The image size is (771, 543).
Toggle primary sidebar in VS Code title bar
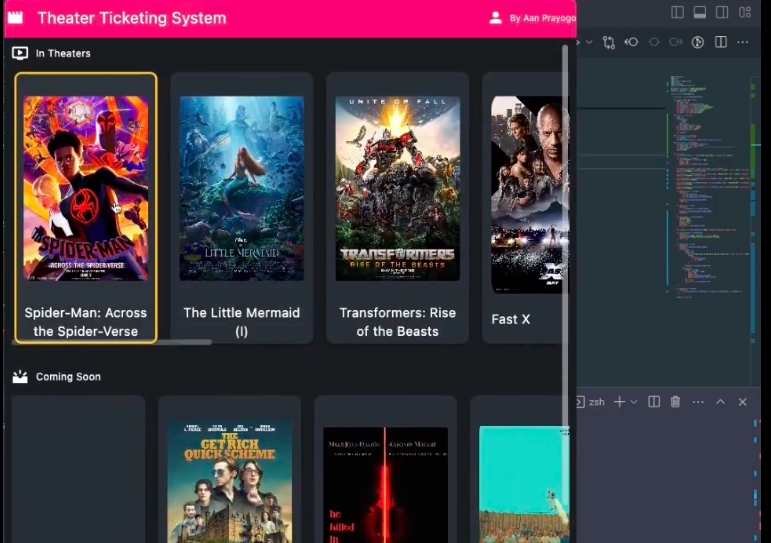677,12
